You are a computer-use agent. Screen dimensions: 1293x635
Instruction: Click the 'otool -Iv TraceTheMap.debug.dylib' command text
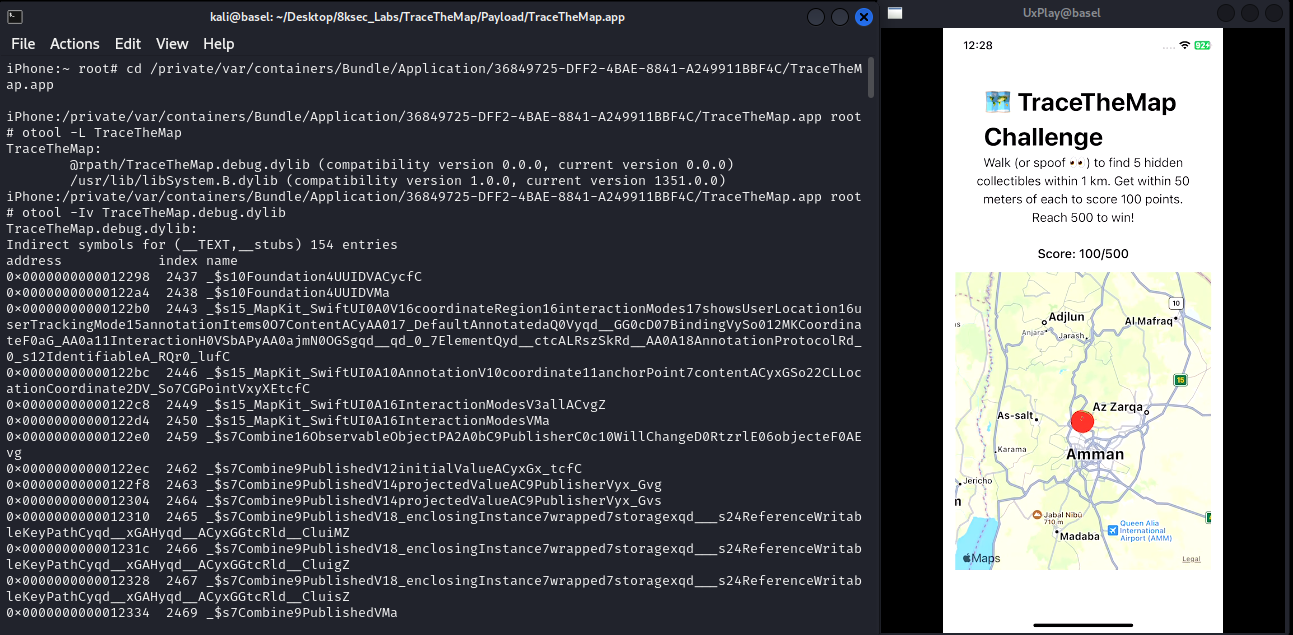point(154,213)
